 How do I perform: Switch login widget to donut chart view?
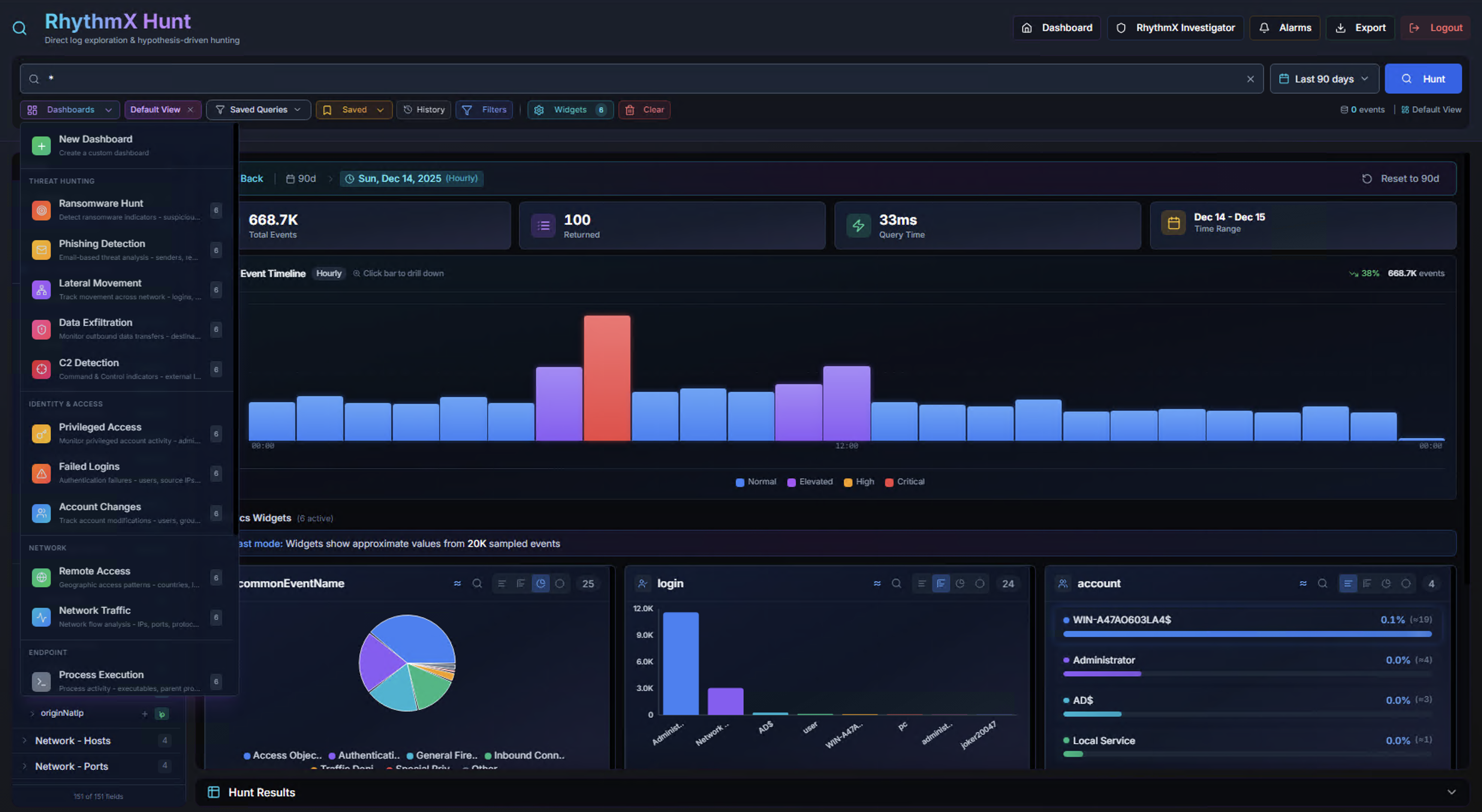(980, 583)
